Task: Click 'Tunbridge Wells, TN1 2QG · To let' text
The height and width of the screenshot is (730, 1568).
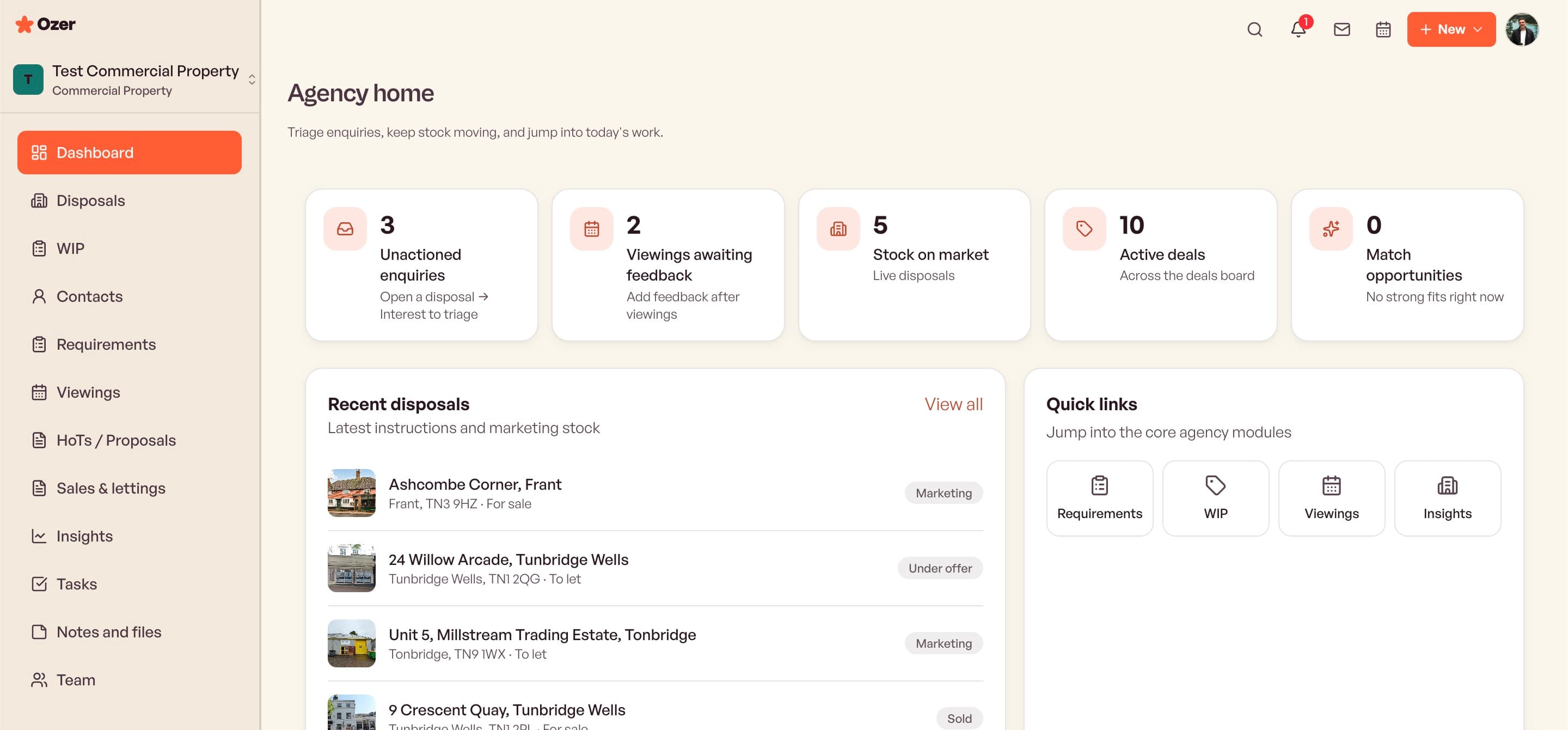Action: coord(485,579)
